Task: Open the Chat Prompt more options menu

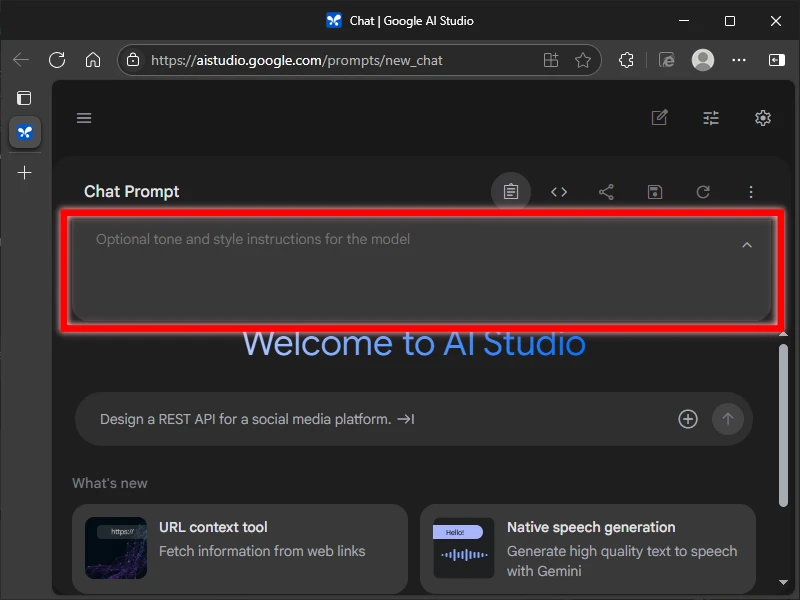Action: (751, 192)
